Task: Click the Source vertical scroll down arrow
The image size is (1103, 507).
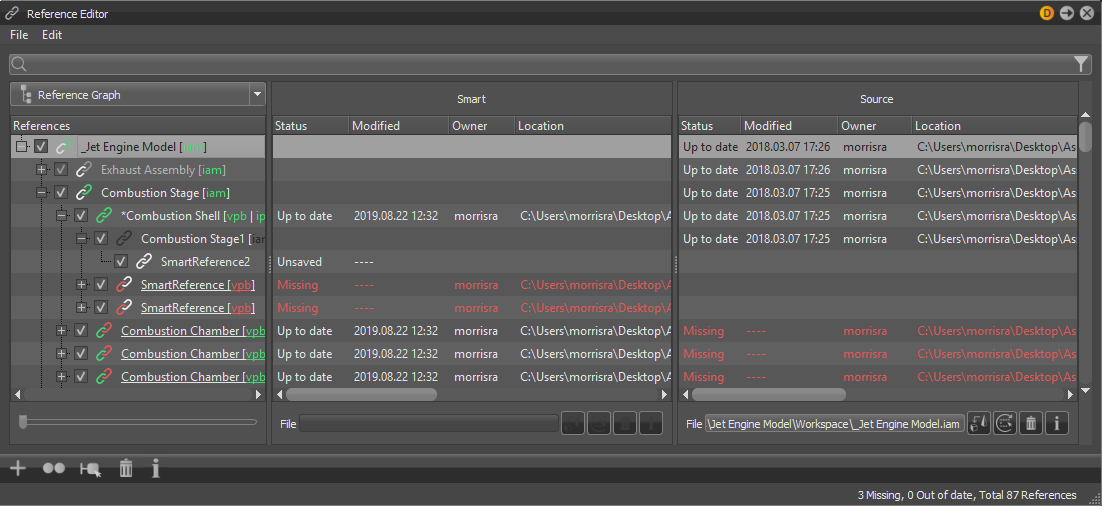Action: coord(1085,390)
